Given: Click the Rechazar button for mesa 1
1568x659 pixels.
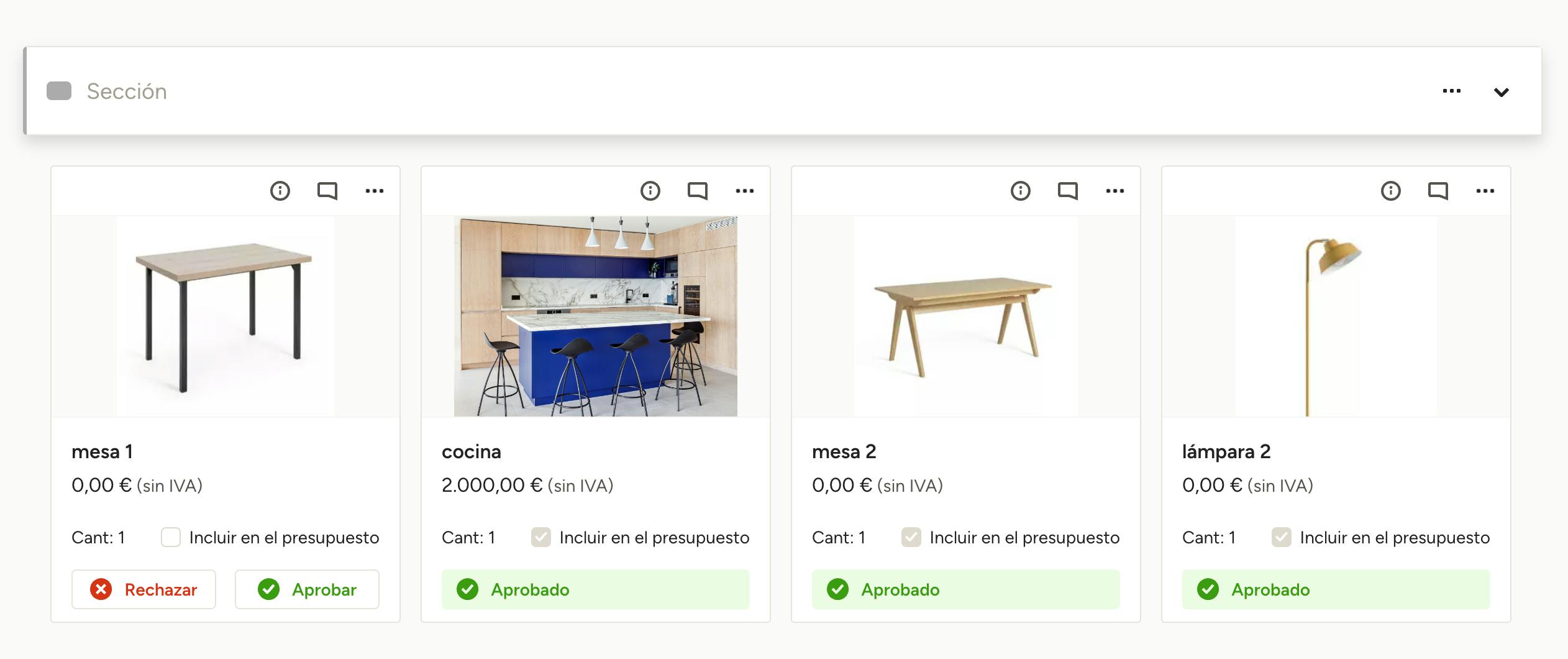Looking at the screenshot, I should tap(144, 589).
